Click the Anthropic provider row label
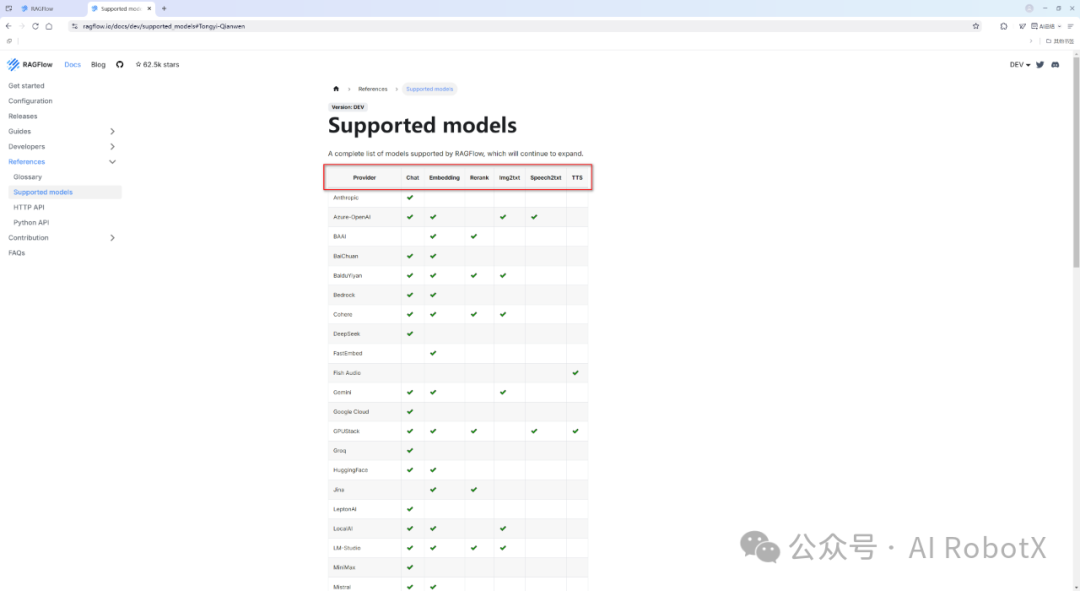The height and width of the screenshot is (591, 1080). click(346, 198)
